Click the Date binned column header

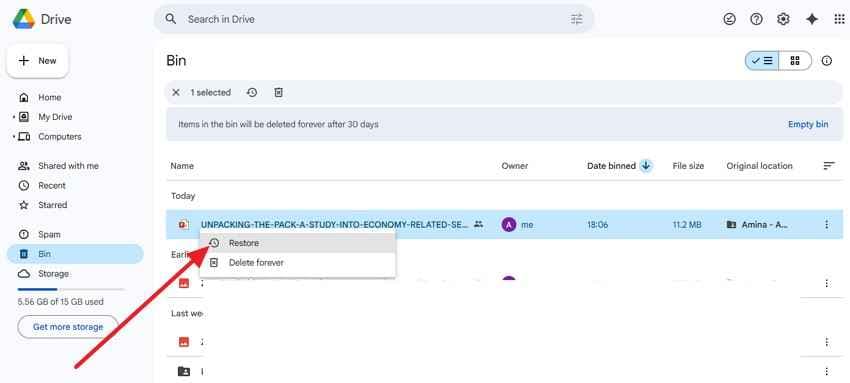[611, 166]
